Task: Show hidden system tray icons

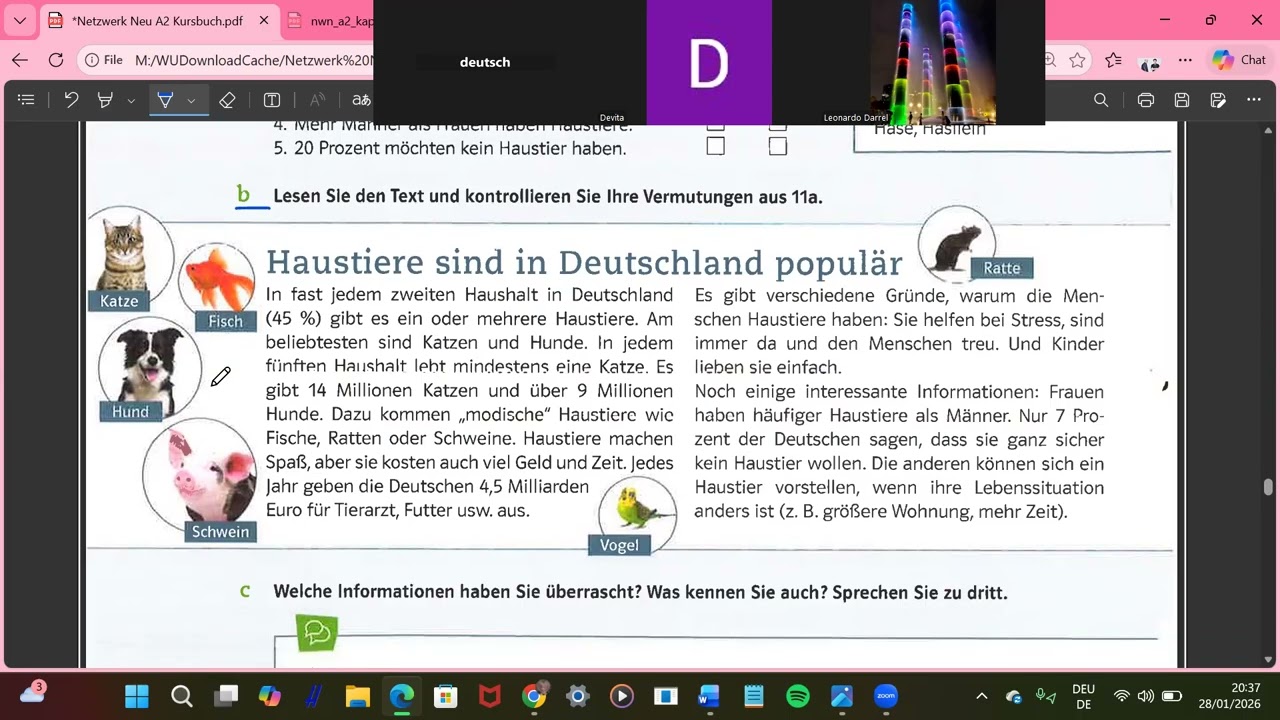Action: (x=981, y=696)
